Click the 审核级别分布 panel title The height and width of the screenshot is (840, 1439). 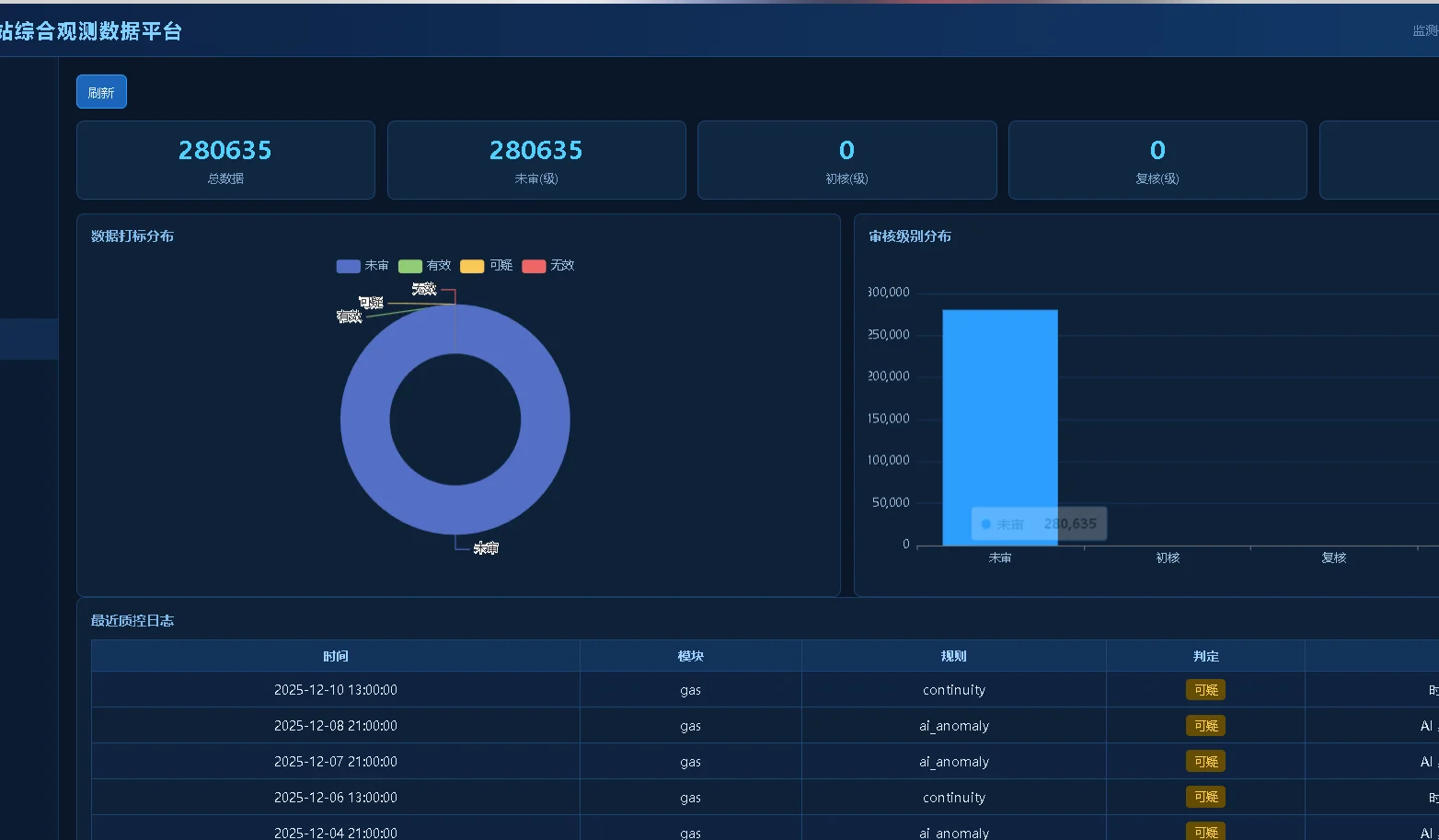[x=910, y=236]
